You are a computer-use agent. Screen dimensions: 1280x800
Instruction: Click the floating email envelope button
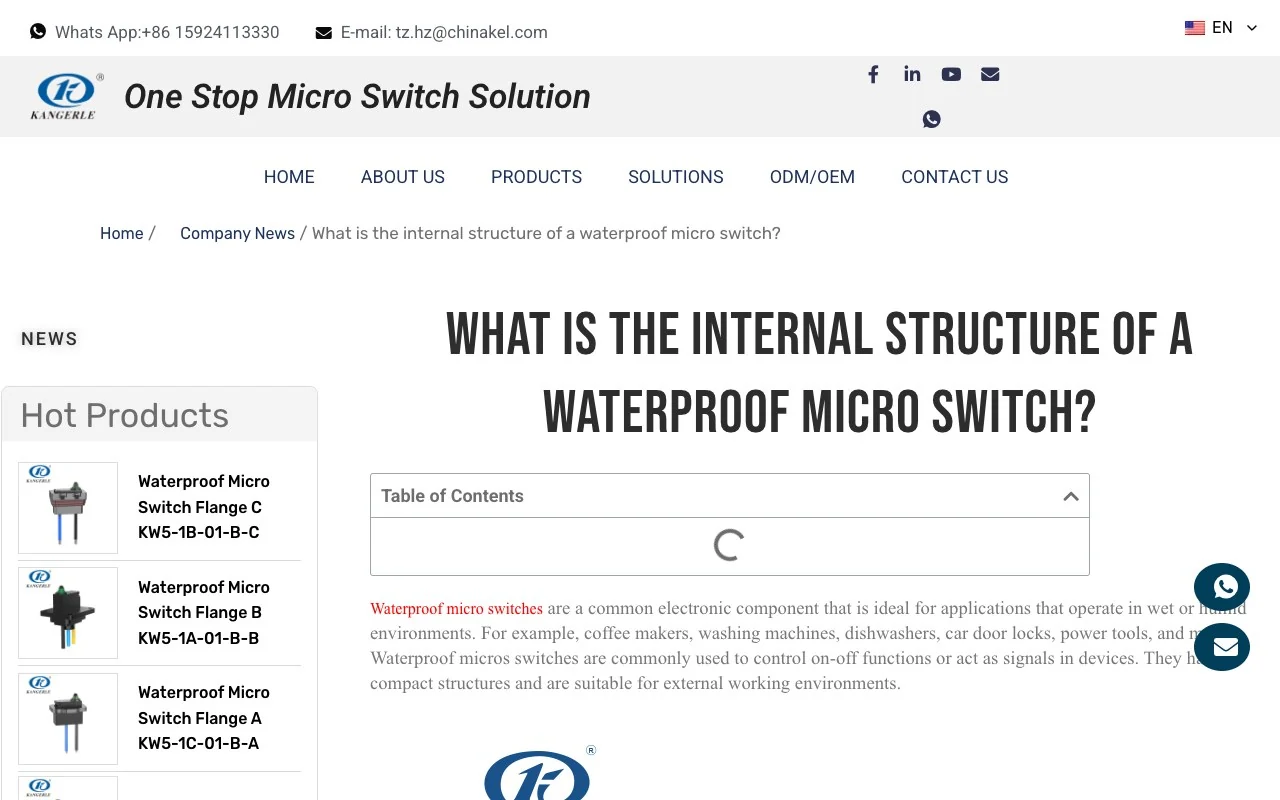pyautogui.click(x=1222, y=647)
